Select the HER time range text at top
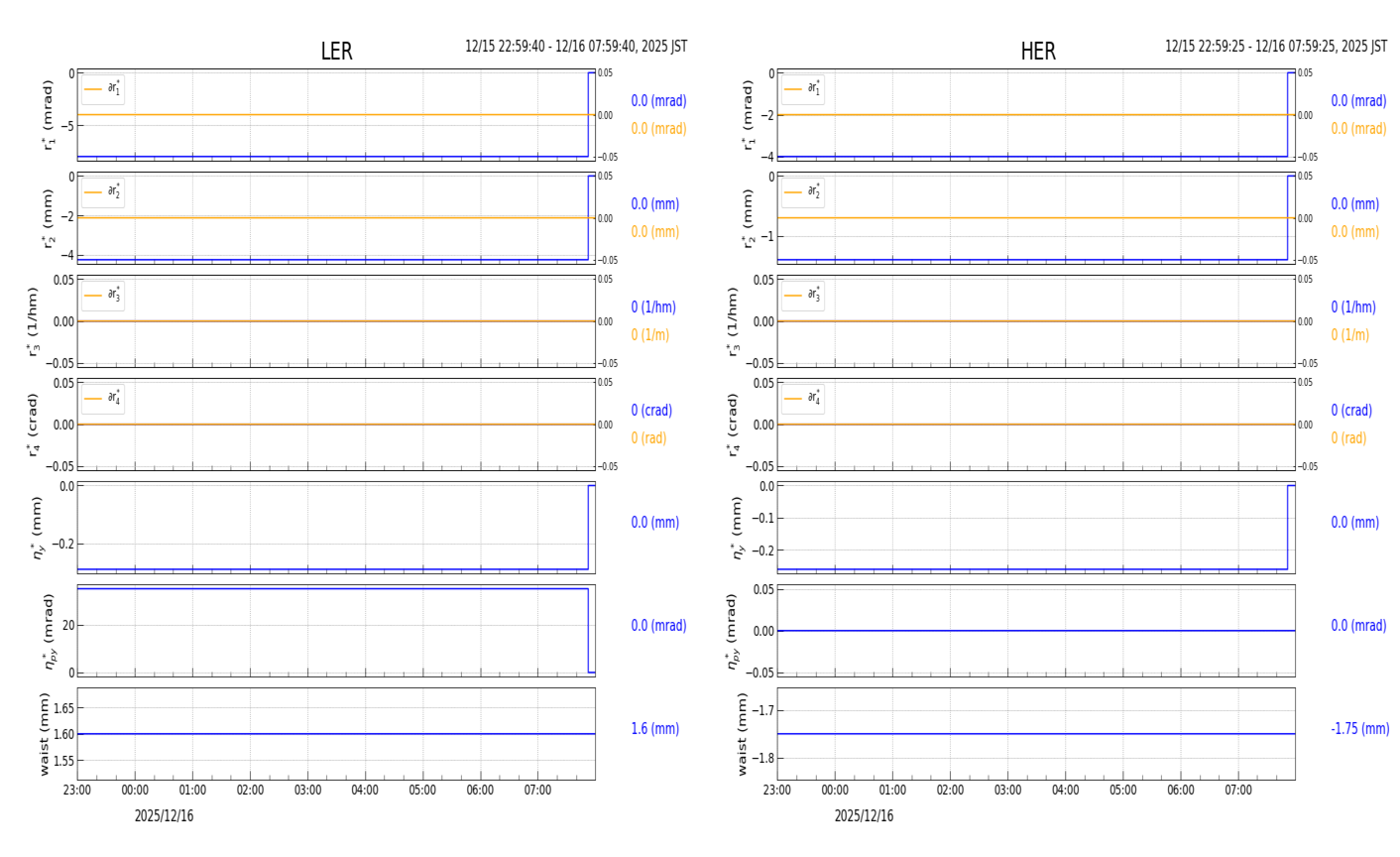This screenshot has width=1400, height=857. [x=1275, y=47]
